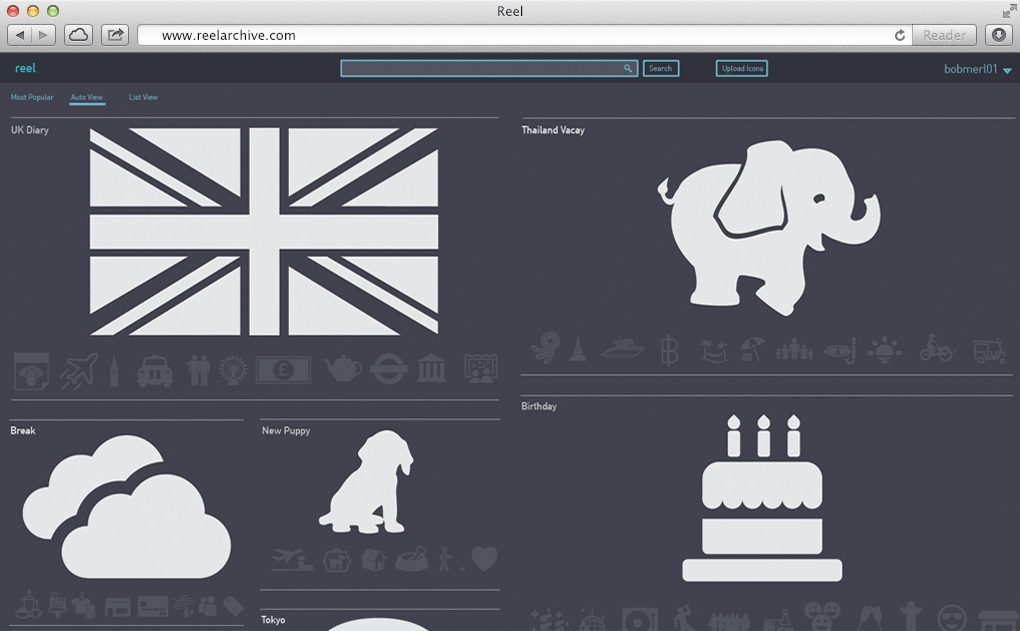Viewport: 1020px width, 631px height.
Task: Open the UK Diary album title
Action: (x=29, y=129)
